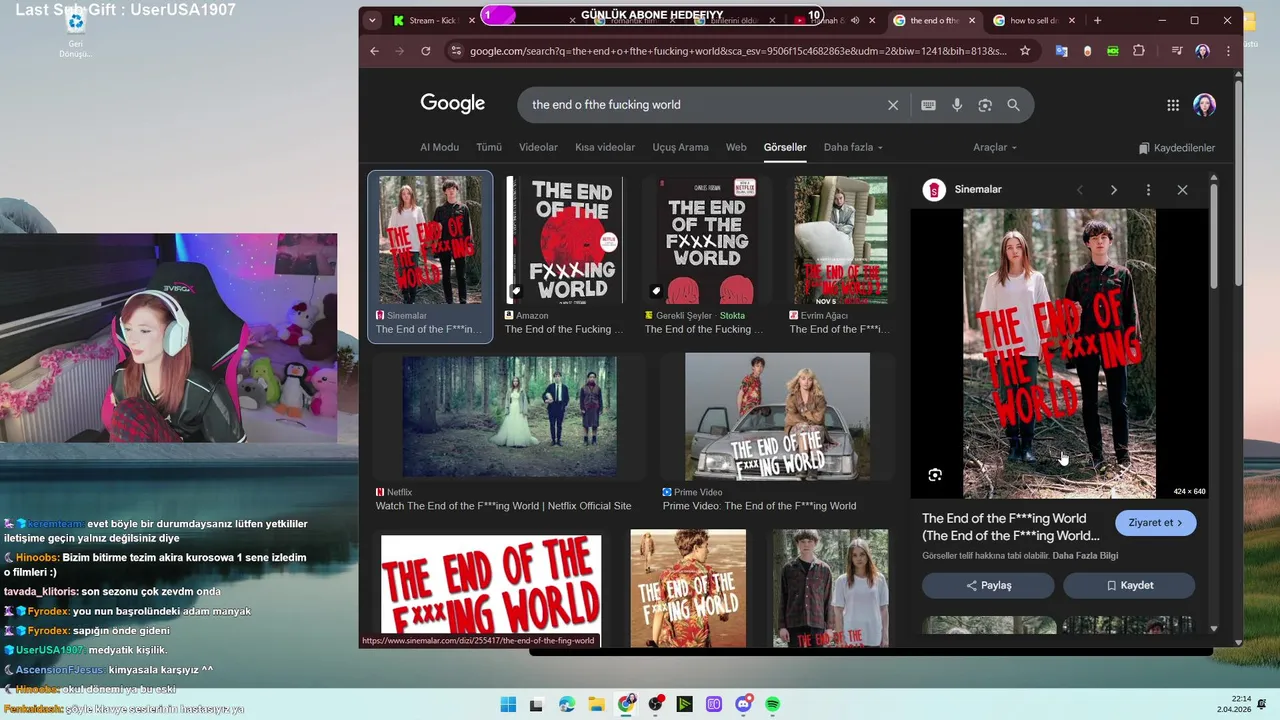Switch to the Videolar tab
Screen dimensions: 1280x720
click(538, 147)
